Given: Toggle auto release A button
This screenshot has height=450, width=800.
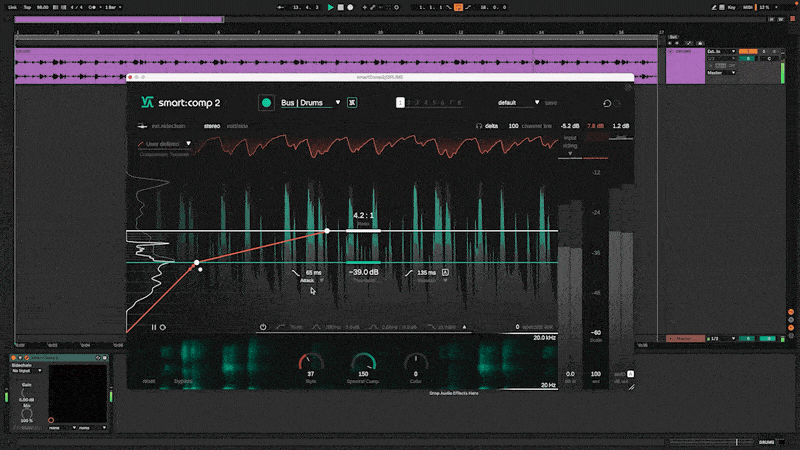Looking at the screenshot, I should pyautogui.click(x=445, y=272).
